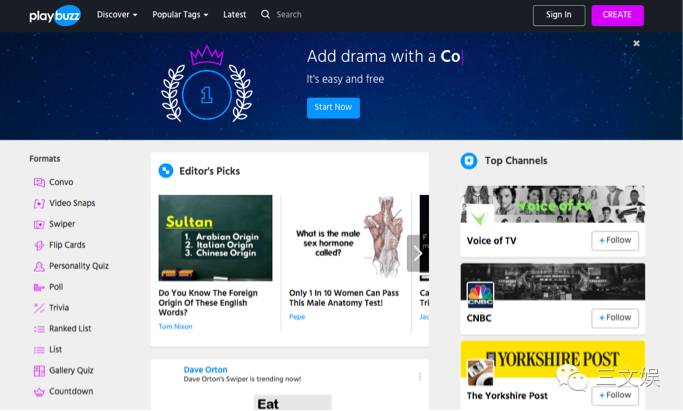Open the Dave Orton post options menu
Viewport: 683px width, 411px height.
(x=419, y=377)
